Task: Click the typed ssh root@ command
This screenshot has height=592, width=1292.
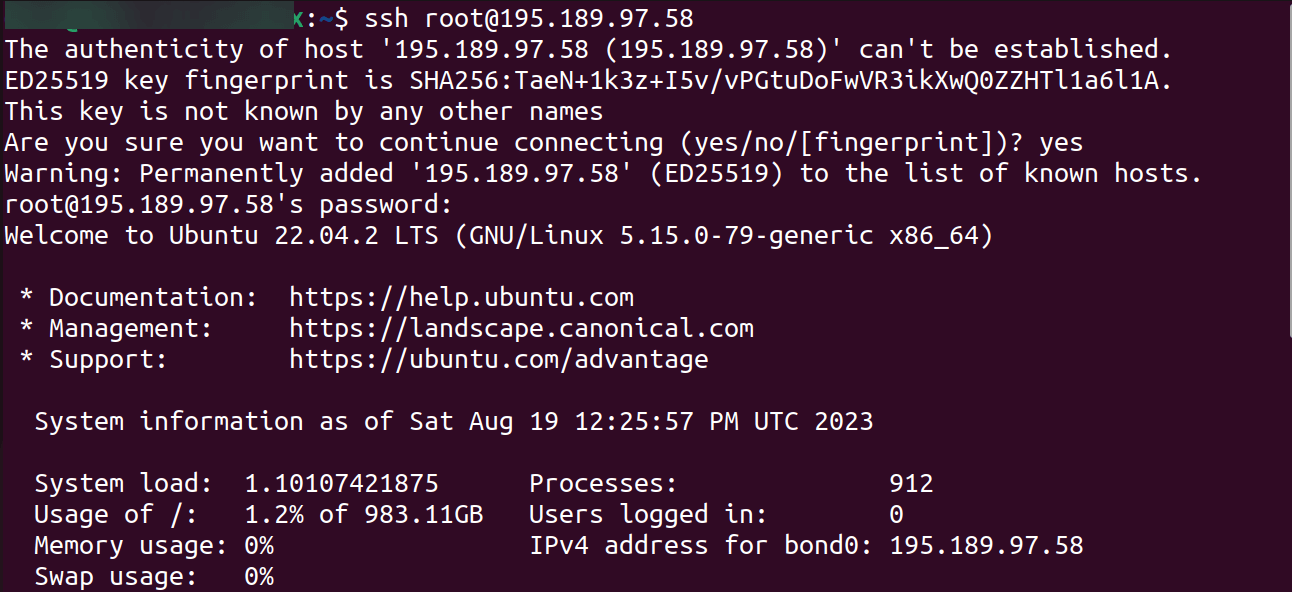Action: pos(529,18)
